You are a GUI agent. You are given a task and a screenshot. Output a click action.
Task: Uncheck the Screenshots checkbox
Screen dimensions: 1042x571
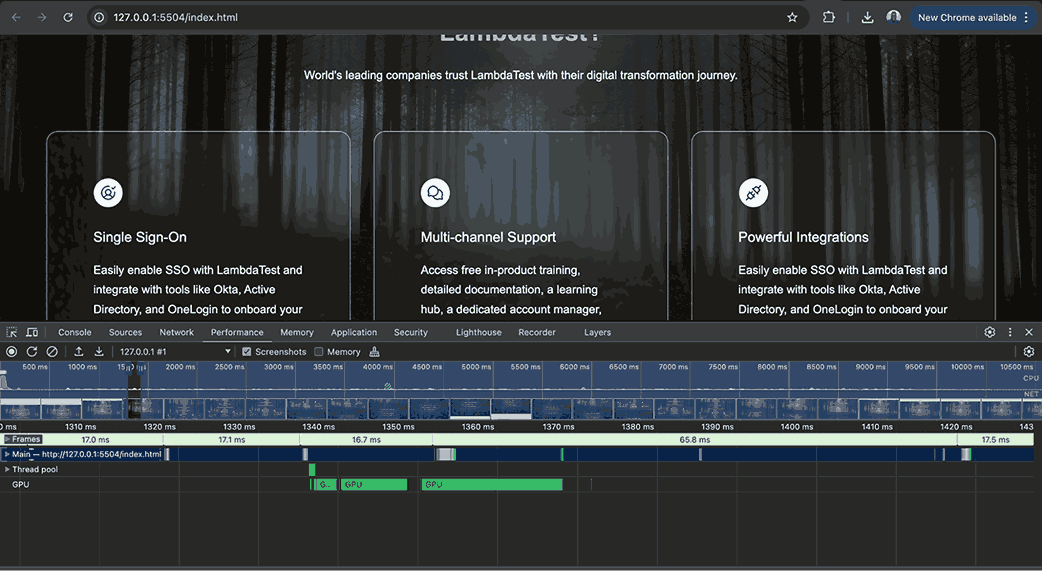(247, 352)
